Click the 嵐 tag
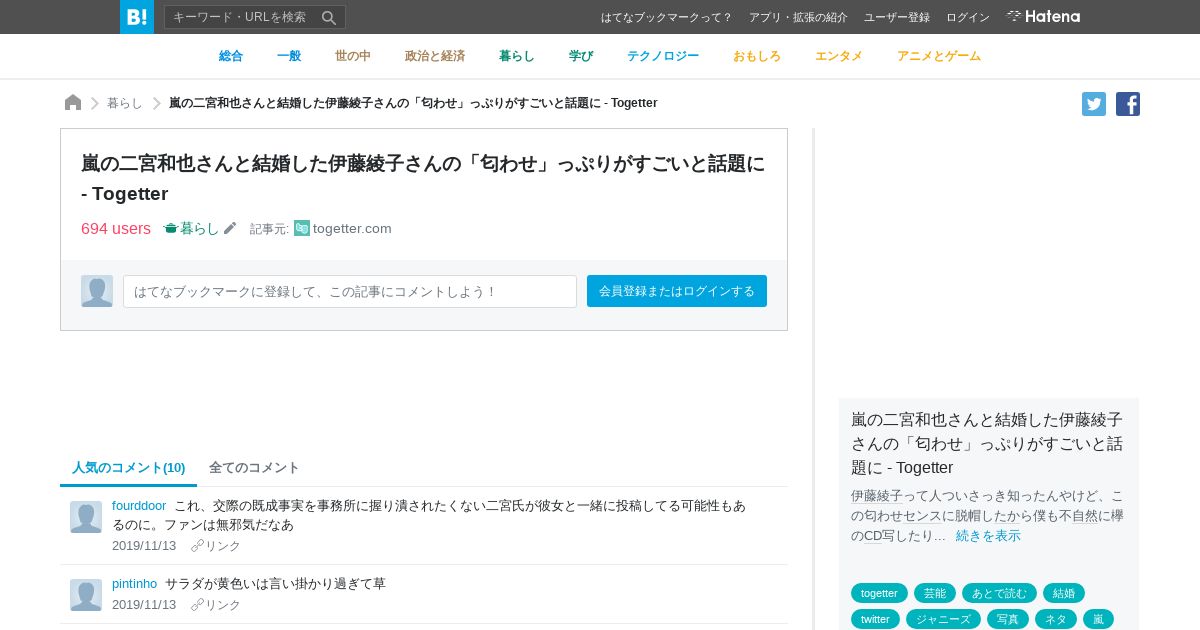Image resolution: width=1200 pixels, height=630 pixels. [1098, 619]
